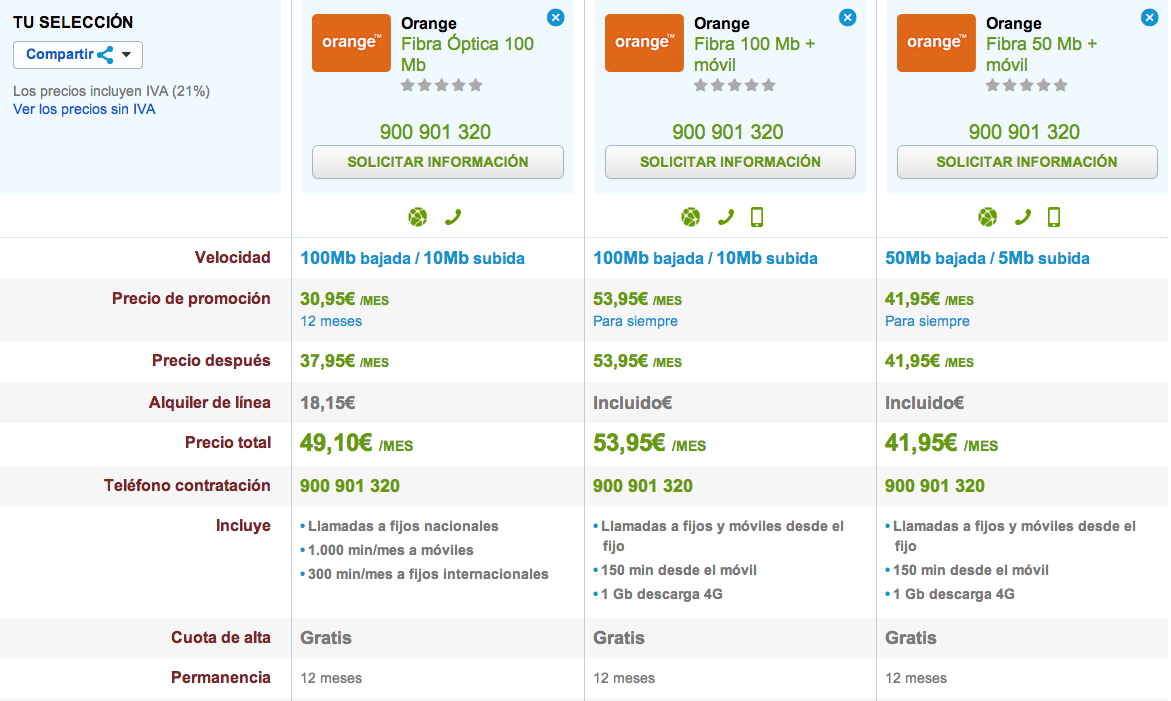Click the Orange logo of Fibra 50 Mb + móvil
This screenshot has width=1171, height=701.
[936, 43]
